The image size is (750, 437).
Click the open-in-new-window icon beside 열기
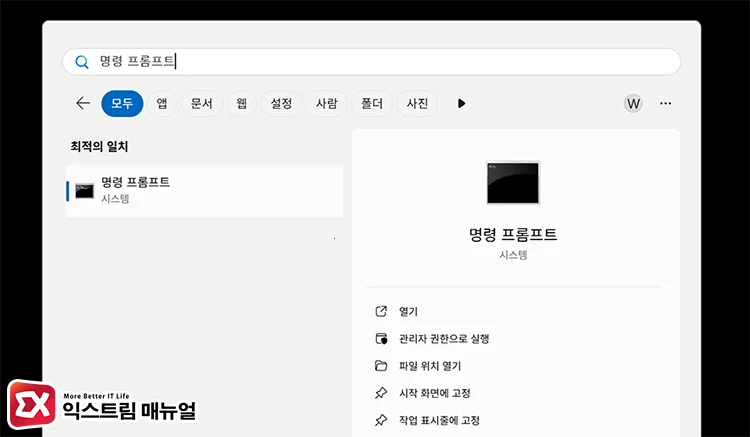381,311
